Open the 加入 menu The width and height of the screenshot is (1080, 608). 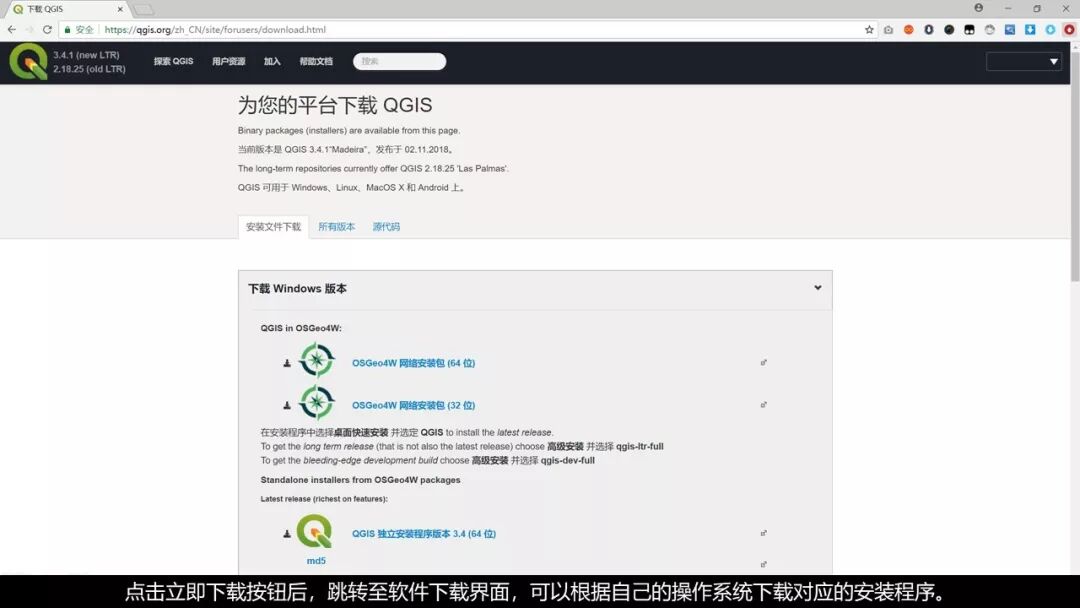tap(272, 61)
